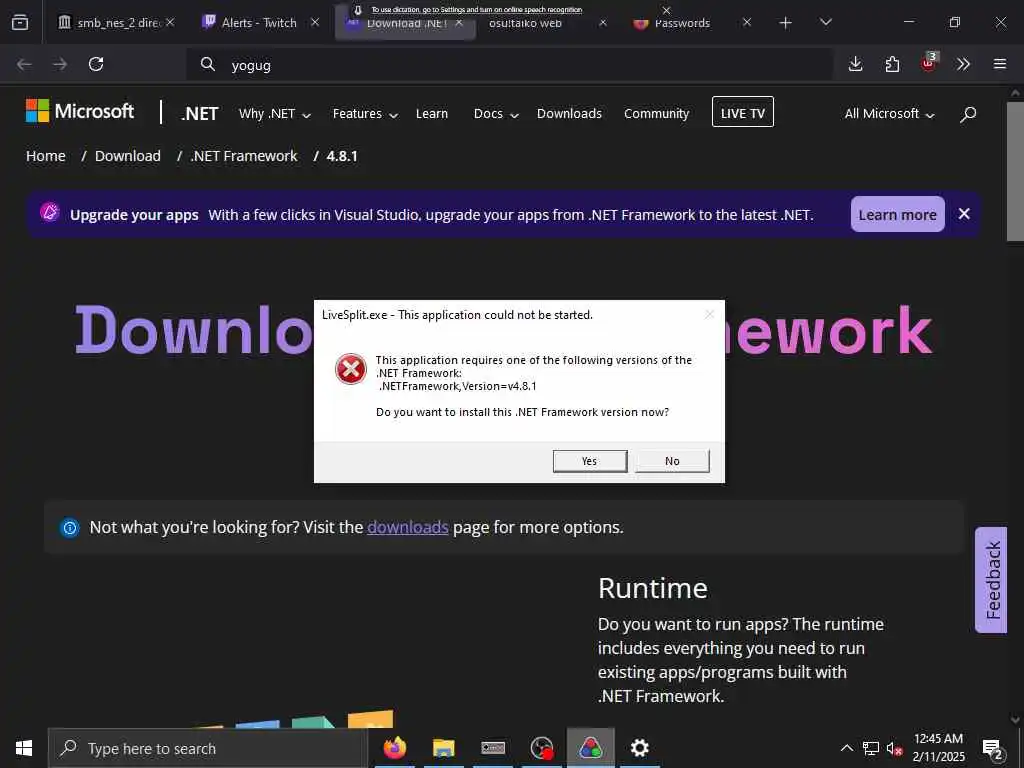Click the LIVE TV button
Image resolution: width=1024 pixels, height=768 pixels.
743,112
